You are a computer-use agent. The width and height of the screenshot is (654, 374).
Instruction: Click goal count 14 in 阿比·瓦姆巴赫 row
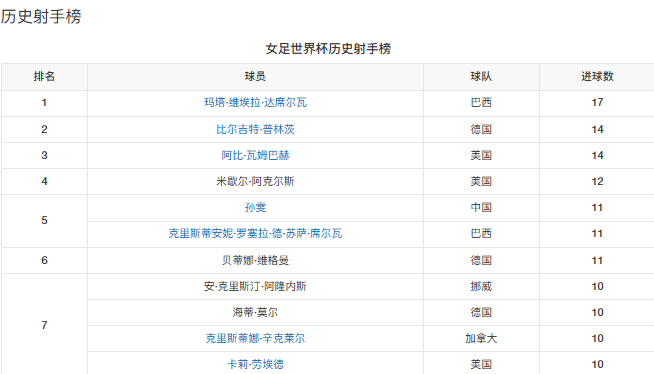(x=597, y=156)
